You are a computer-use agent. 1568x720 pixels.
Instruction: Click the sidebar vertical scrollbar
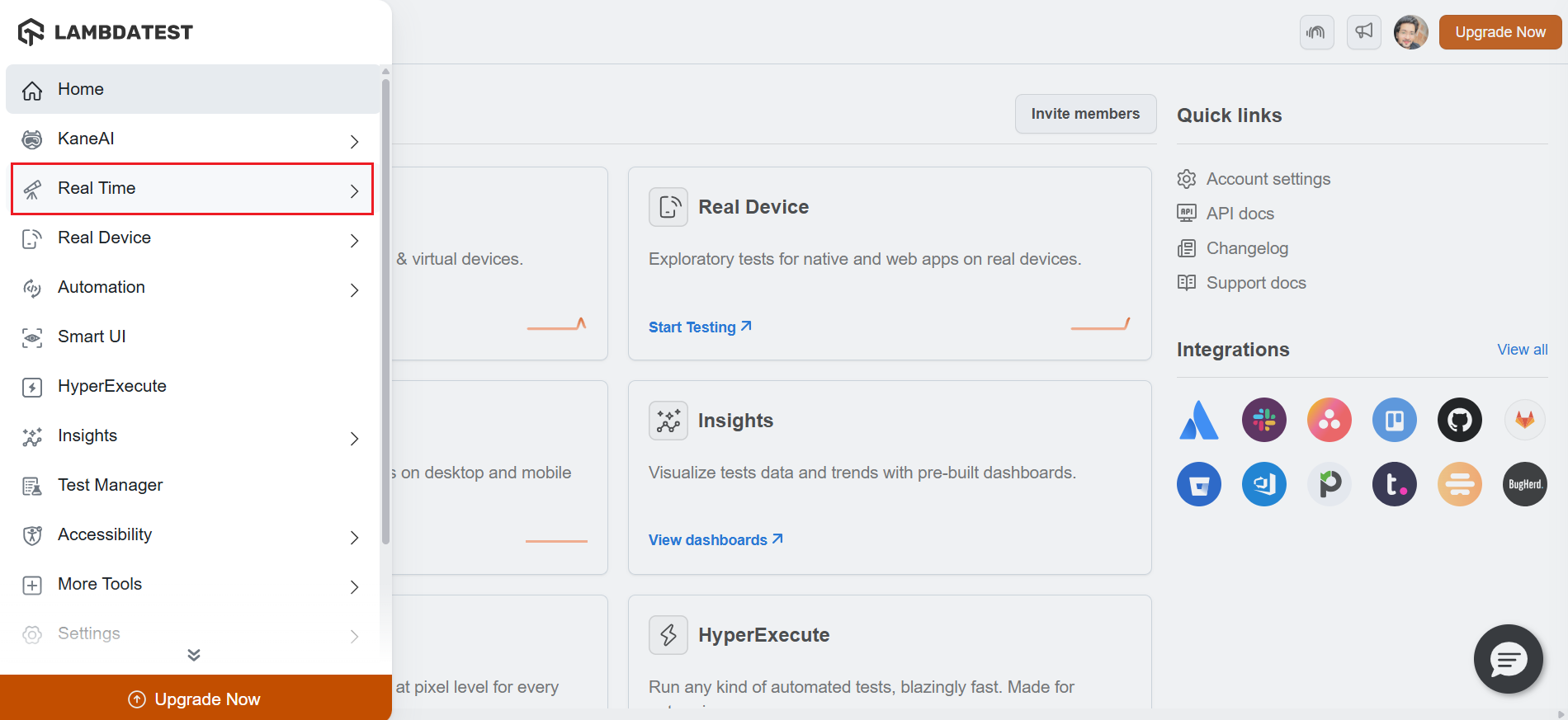385,312
